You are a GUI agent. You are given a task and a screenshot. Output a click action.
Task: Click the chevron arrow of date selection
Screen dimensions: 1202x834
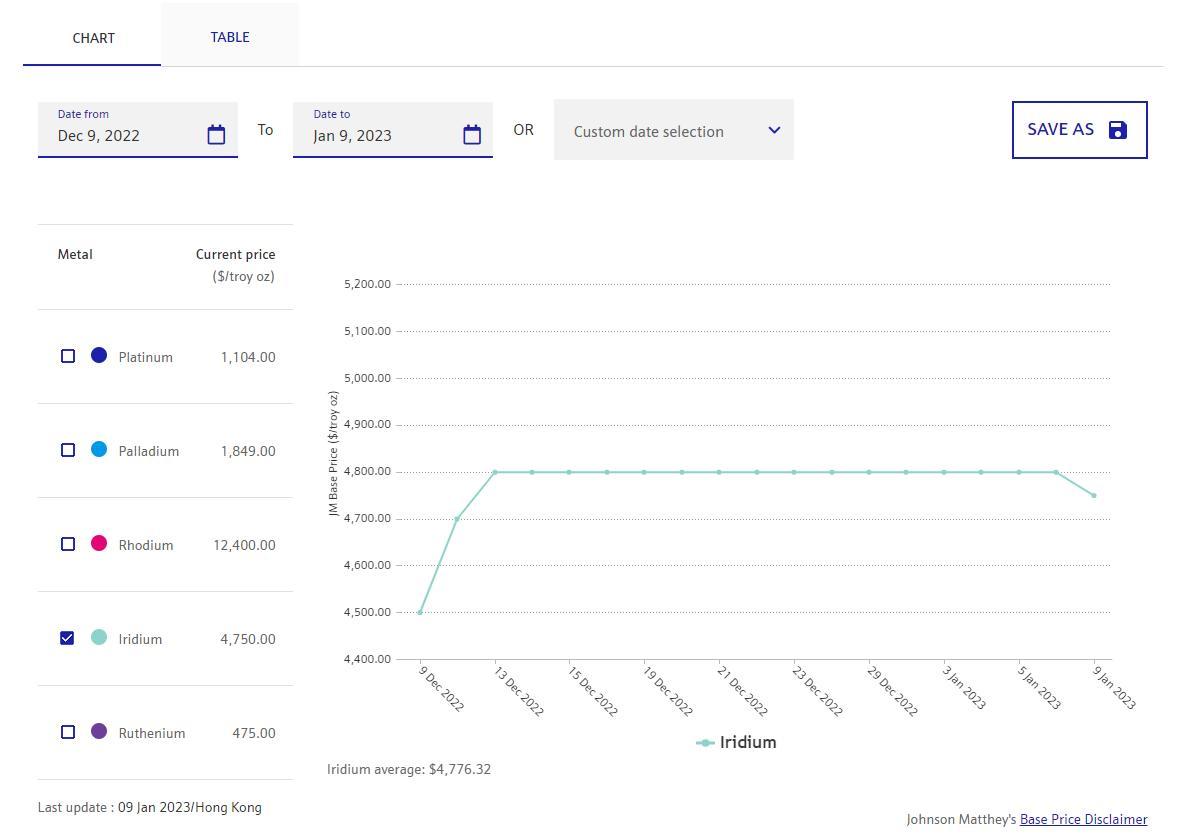(773, 130)
